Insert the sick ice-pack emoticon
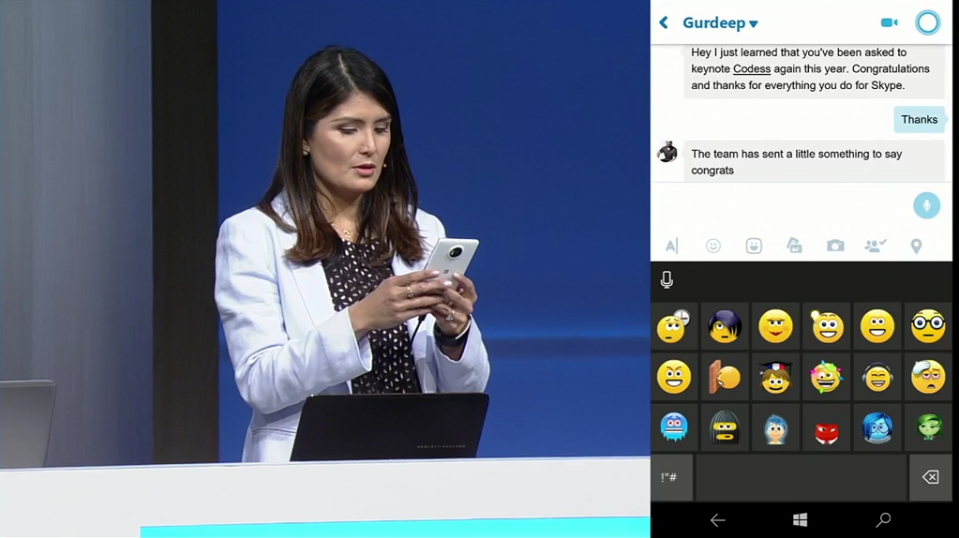This screenshot has width=959, height=538. [x=928, y=377]
